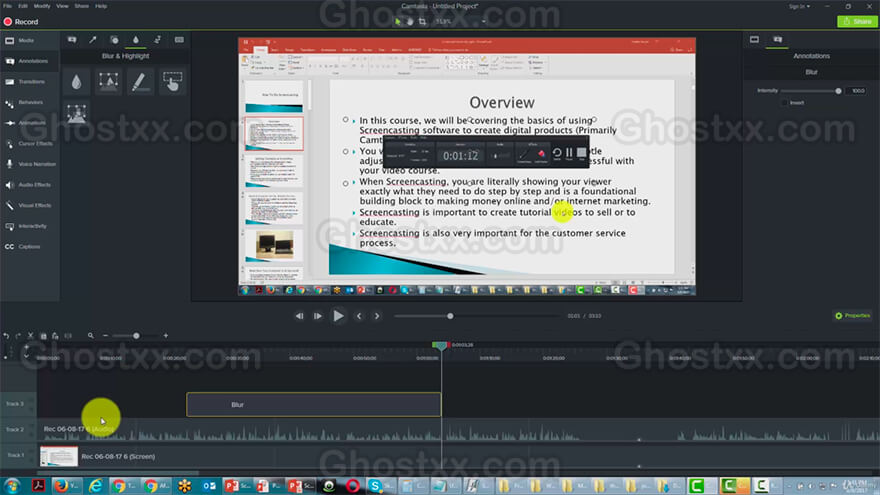Toggle the Properties panel button

click(852, 316)
